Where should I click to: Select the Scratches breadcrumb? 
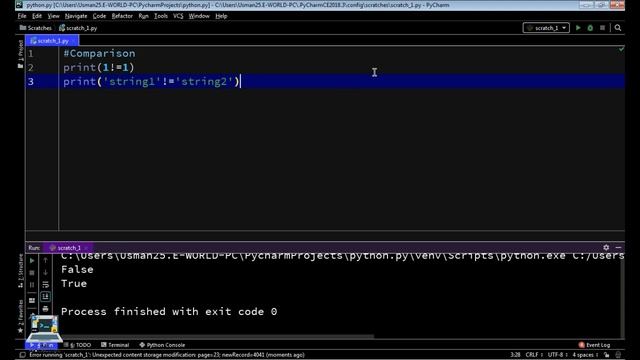pyautogui.click(x=36, y=28)
